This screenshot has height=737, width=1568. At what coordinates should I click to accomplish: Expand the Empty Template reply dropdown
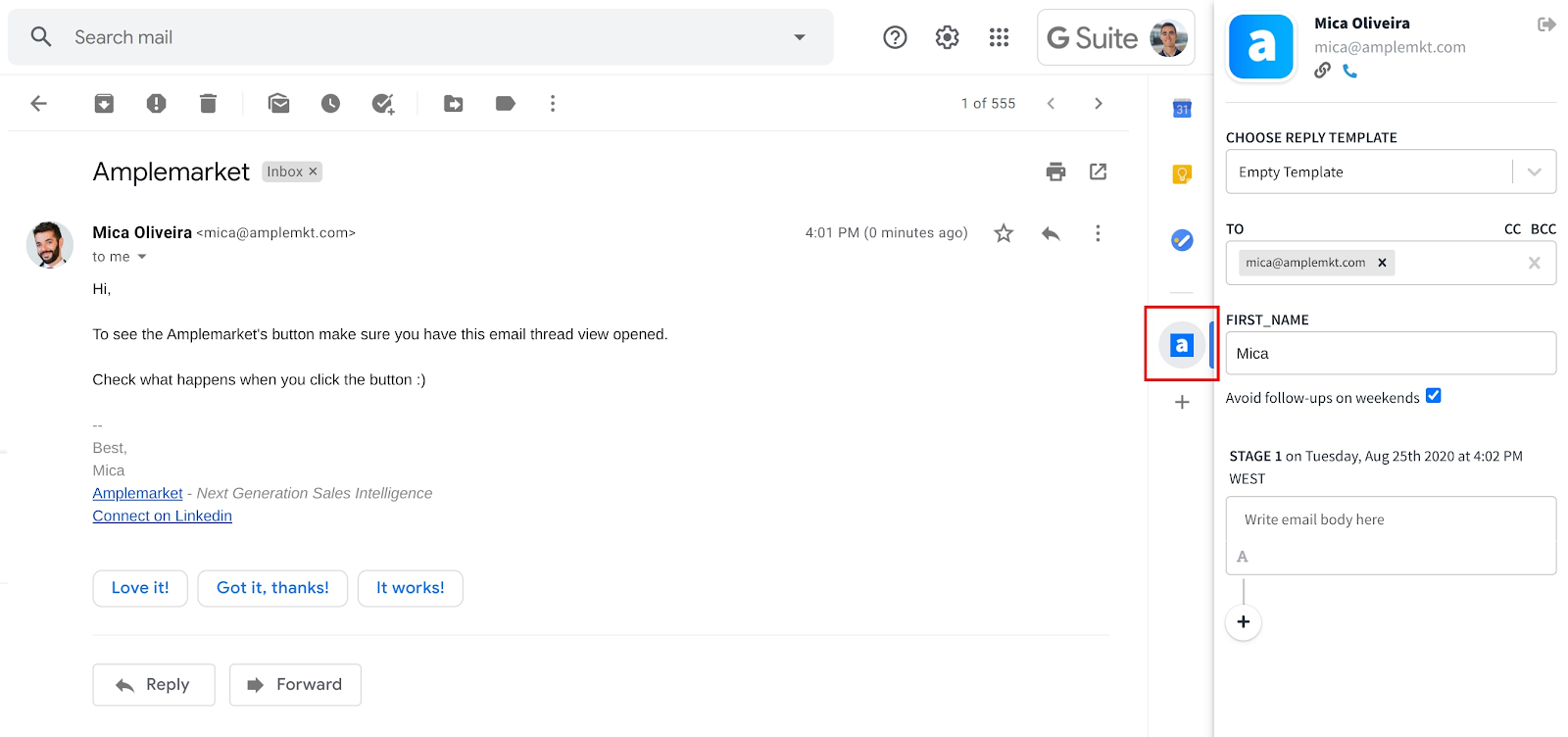[x=1535, y=172]
